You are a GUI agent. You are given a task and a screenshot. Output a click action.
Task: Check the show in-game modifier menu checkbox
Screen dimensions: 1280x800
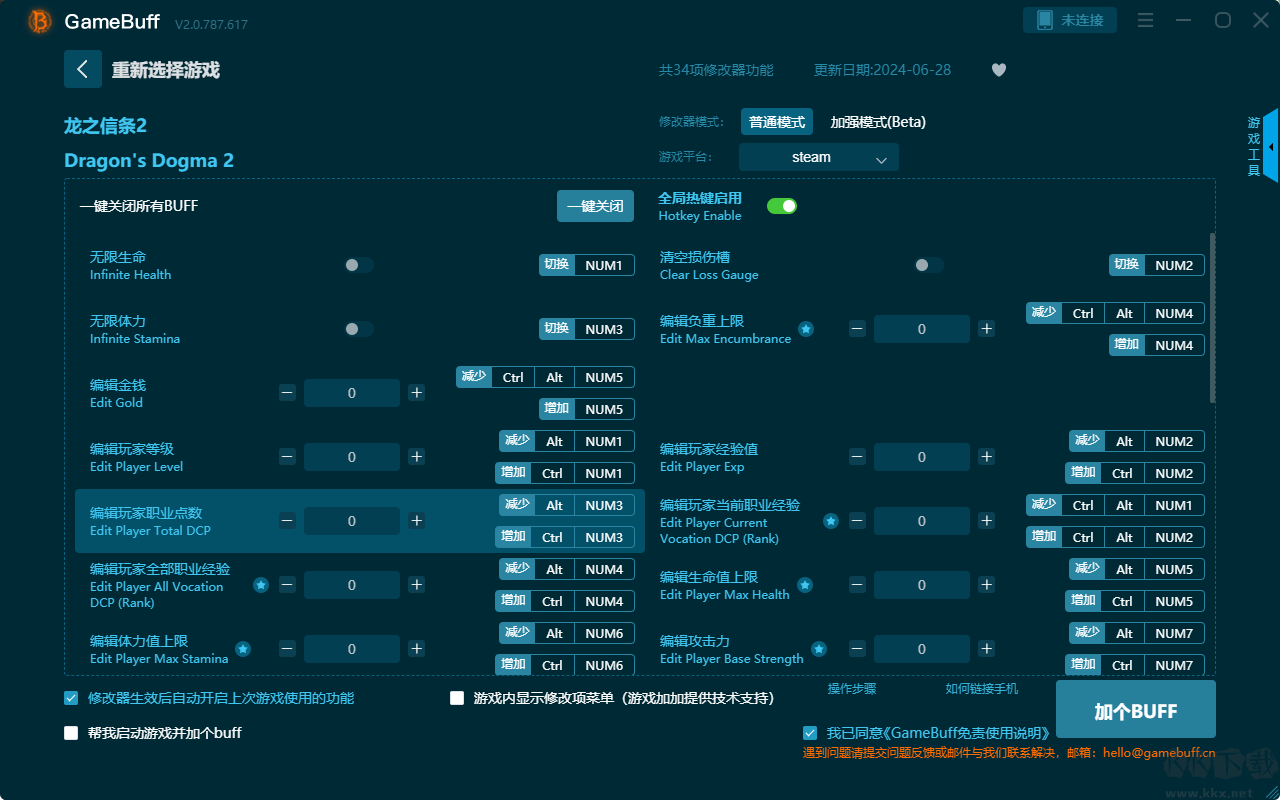click(x=457, y=698)
